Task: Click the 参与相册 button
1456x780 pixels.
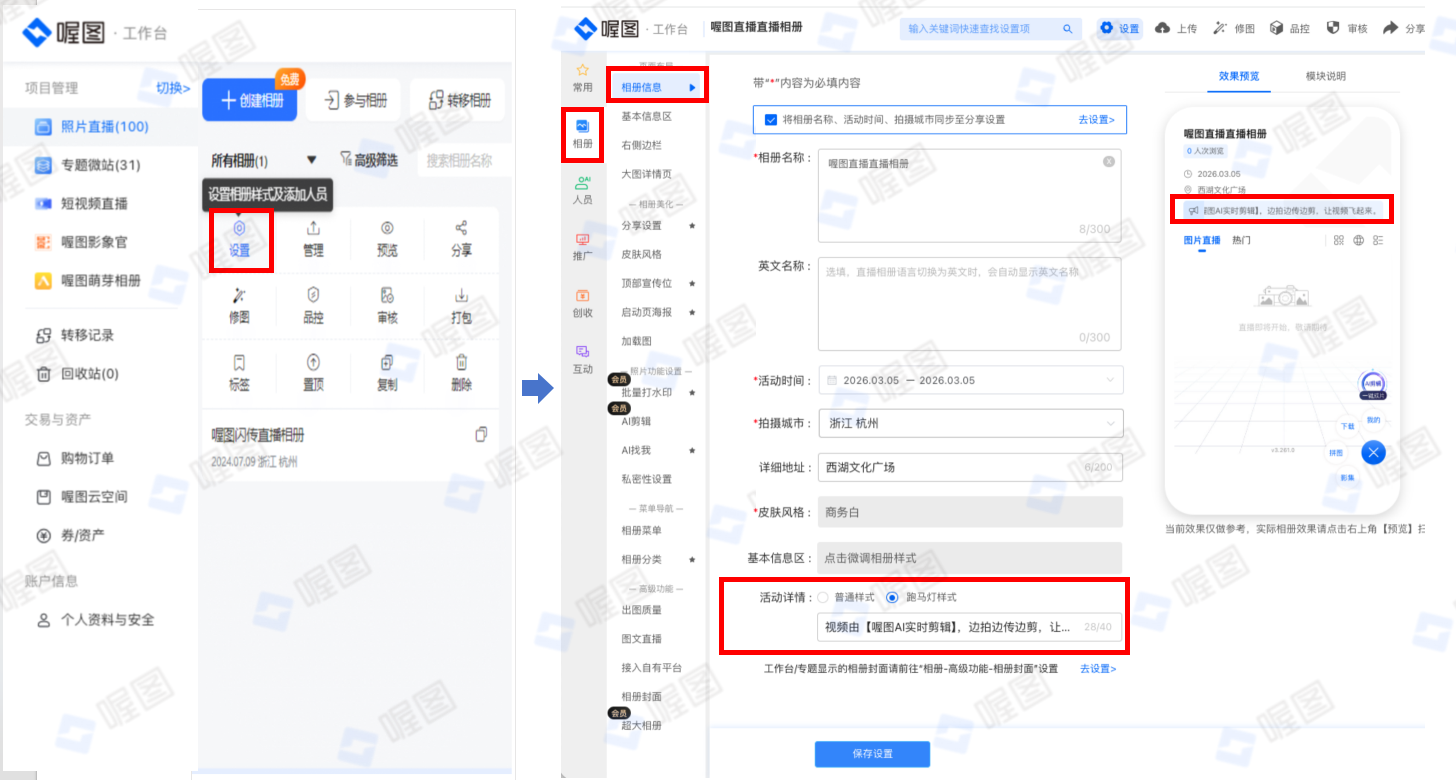Action: [354, 100]
